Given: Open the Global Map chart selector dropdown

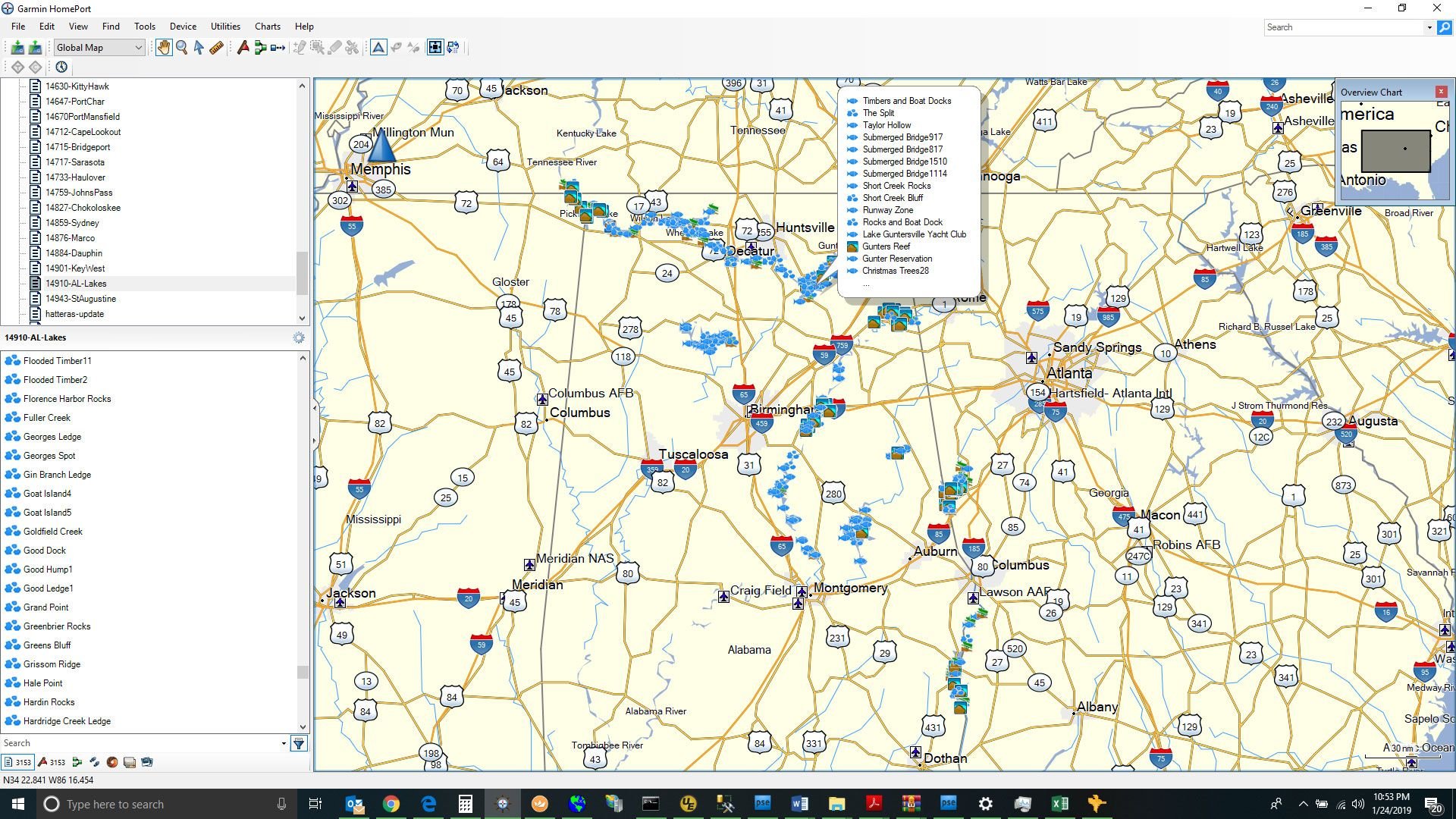Looking at the screenshot, I should (99, 48).
